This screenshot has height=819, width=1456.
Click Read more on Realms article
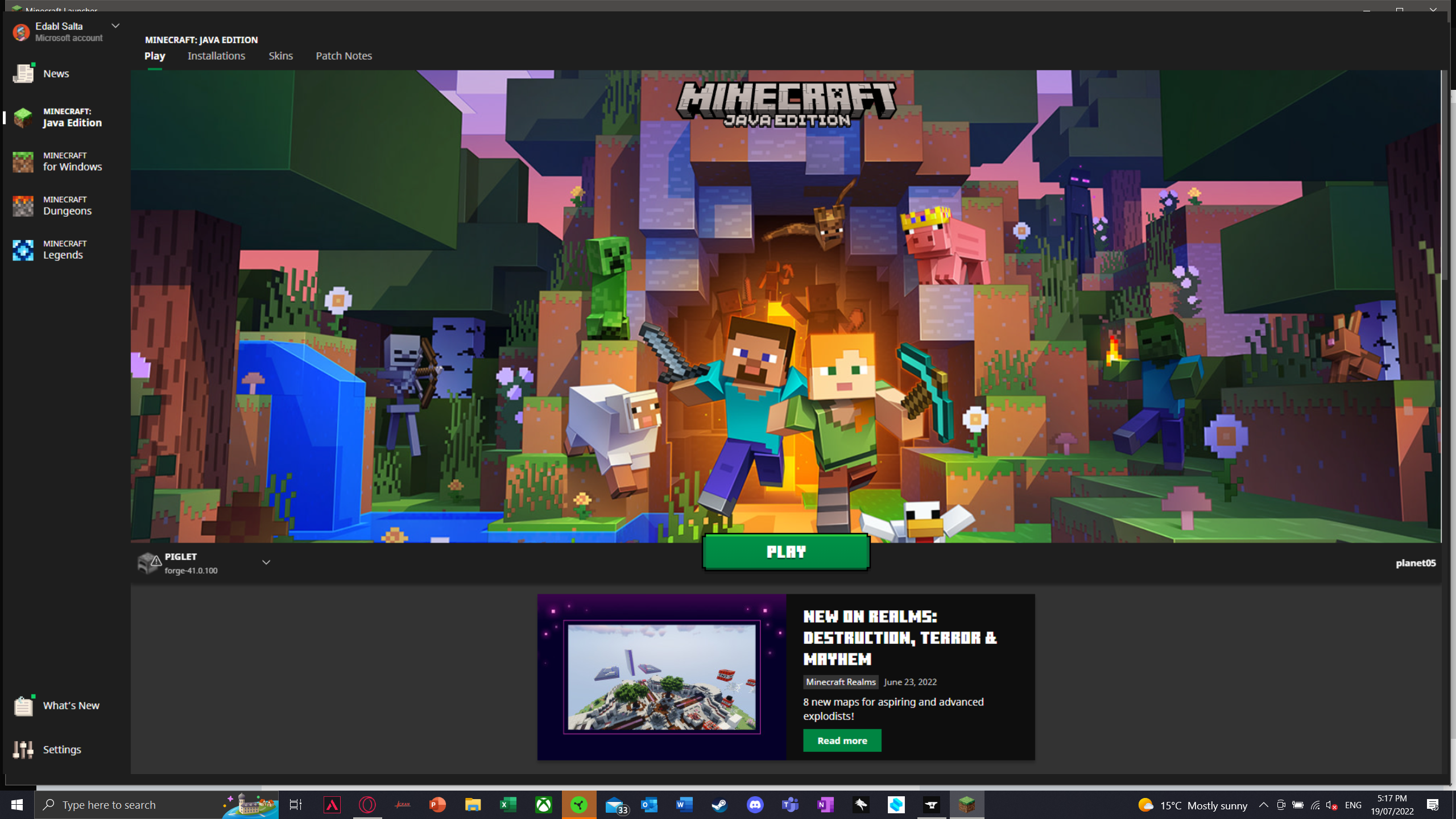coord(842,741)
